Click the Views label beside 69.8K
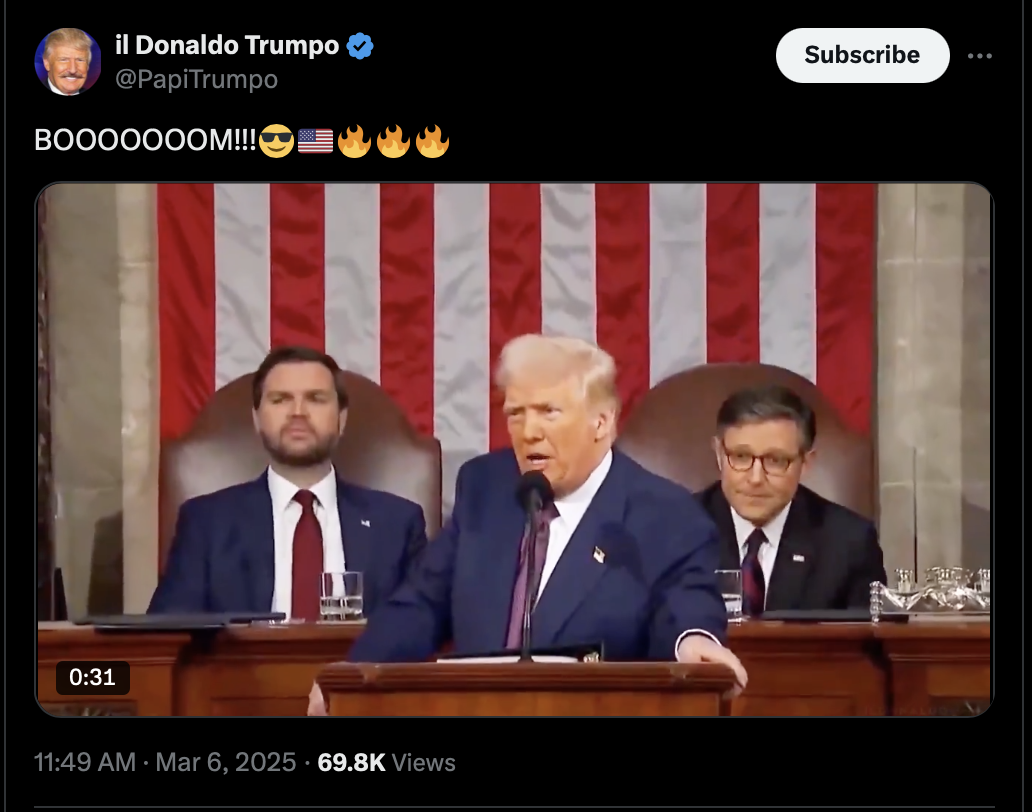This screenshot has height=812, width=1032. click(x=424, y=763)
